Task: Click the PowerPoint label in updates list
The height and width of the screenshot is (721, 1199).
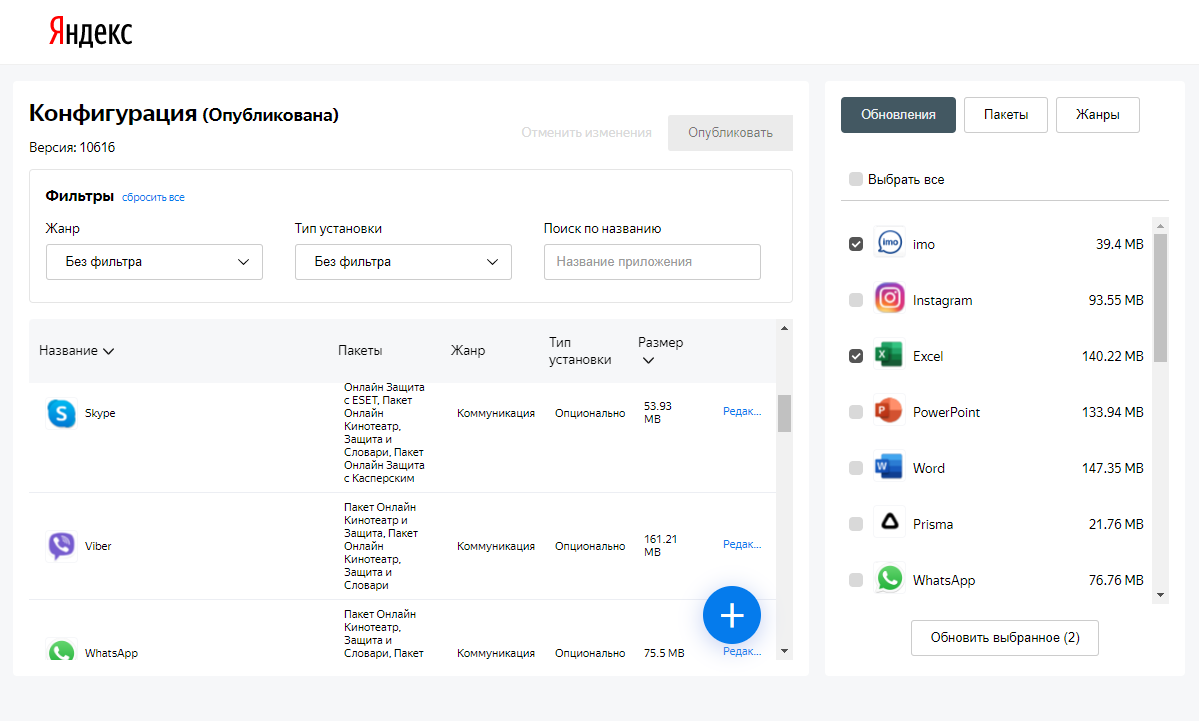Action: coord(947,412)
